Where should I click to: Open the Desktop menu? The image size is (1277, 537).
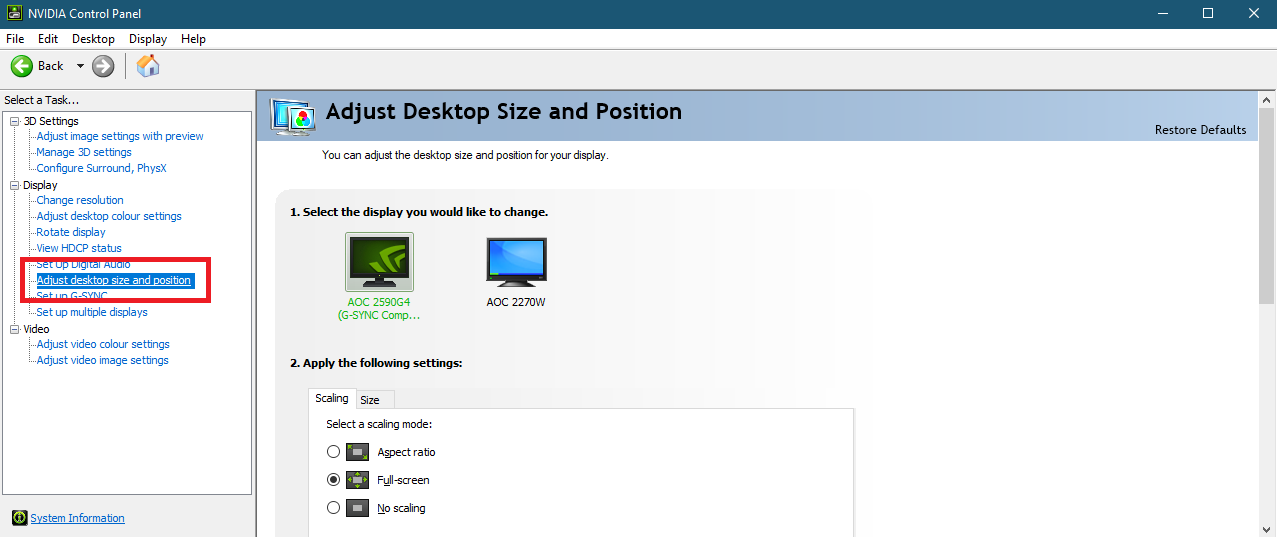click(93, 39)
